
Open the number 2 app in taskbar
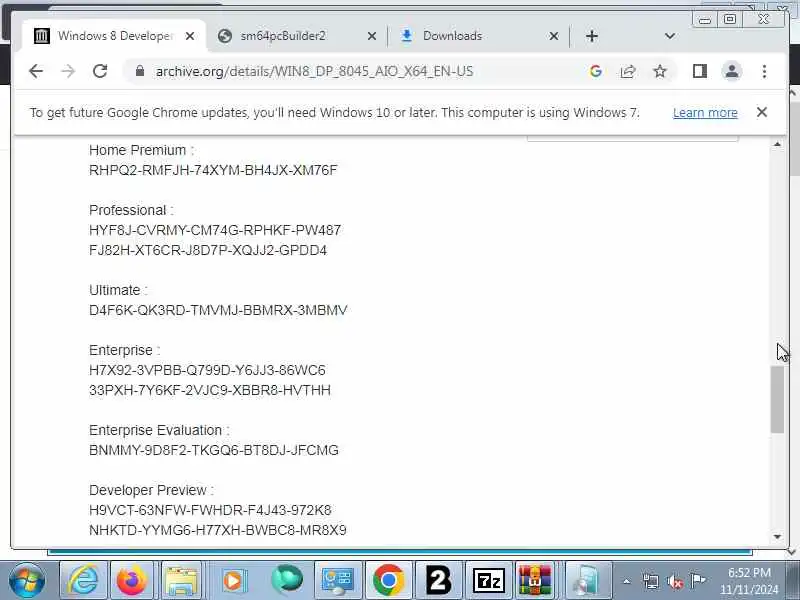point(439,581)
